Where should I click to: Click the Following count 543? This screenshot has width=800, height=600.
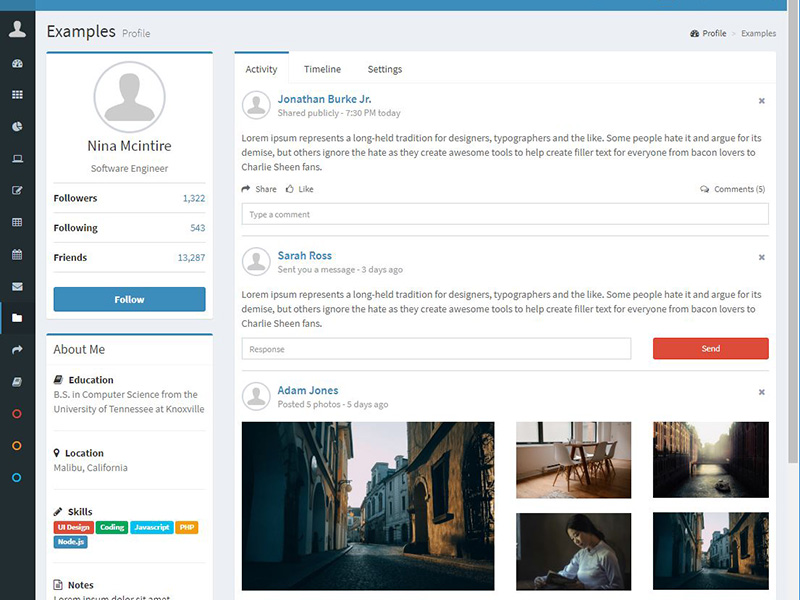pos(197,228)
